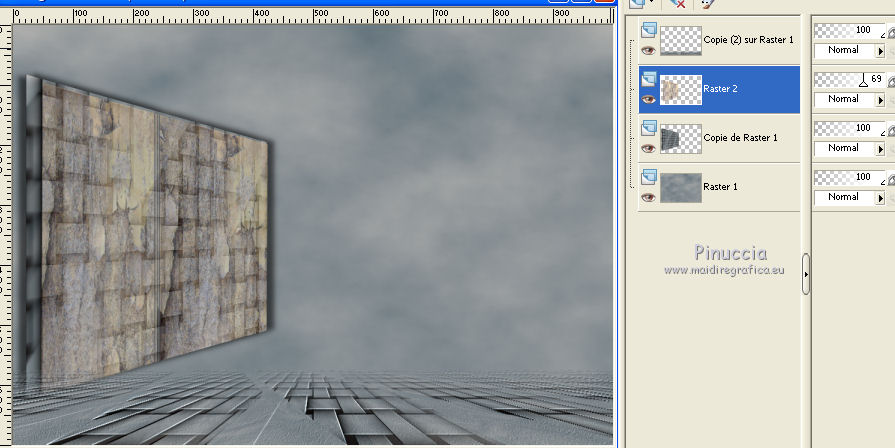895x448 pixels.
Task: Click Normal blend mode field of Raster 1
Action: [x=844, y=198]
